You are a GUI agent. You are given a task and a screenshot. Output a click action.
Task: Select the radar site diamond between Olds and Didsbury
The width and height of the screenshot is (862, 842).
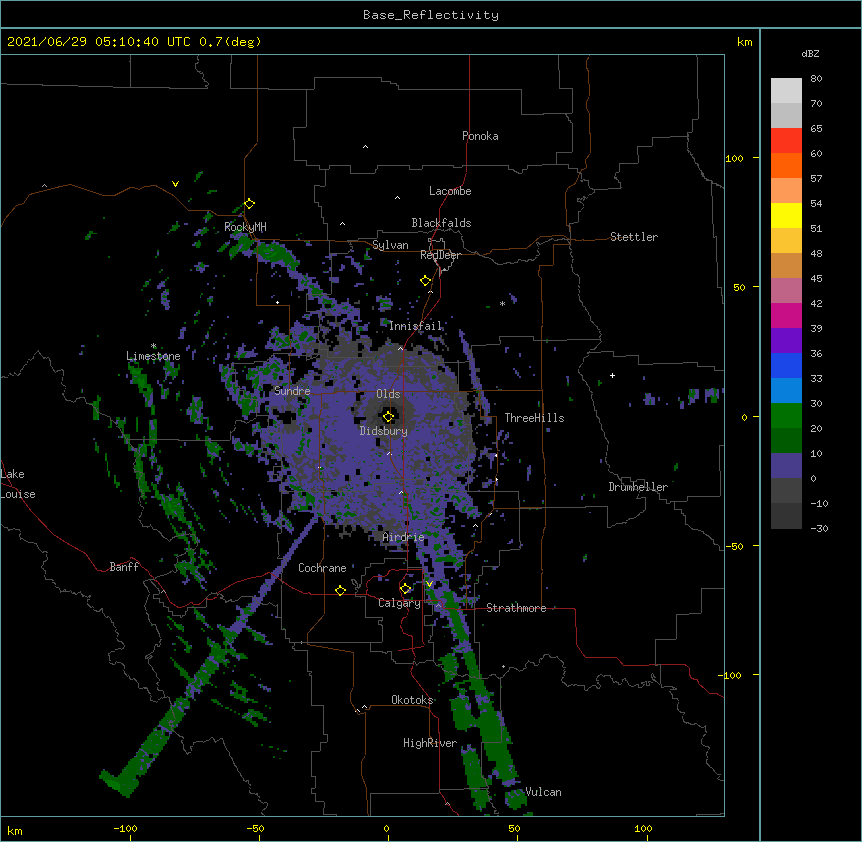tap(388, 416)
